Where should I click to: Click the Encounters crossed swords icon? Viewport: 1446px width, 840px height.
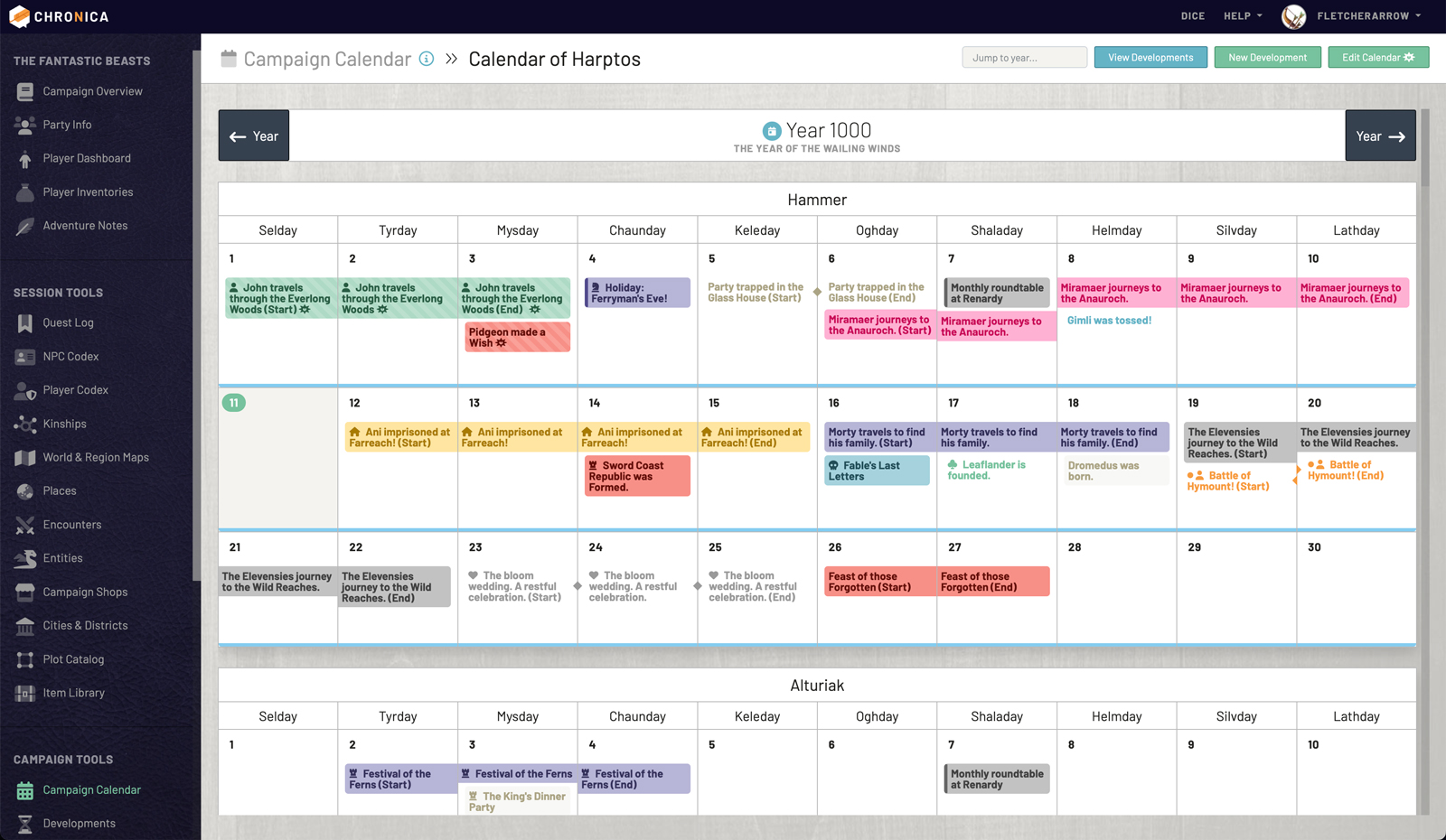(x=25, y=525)
